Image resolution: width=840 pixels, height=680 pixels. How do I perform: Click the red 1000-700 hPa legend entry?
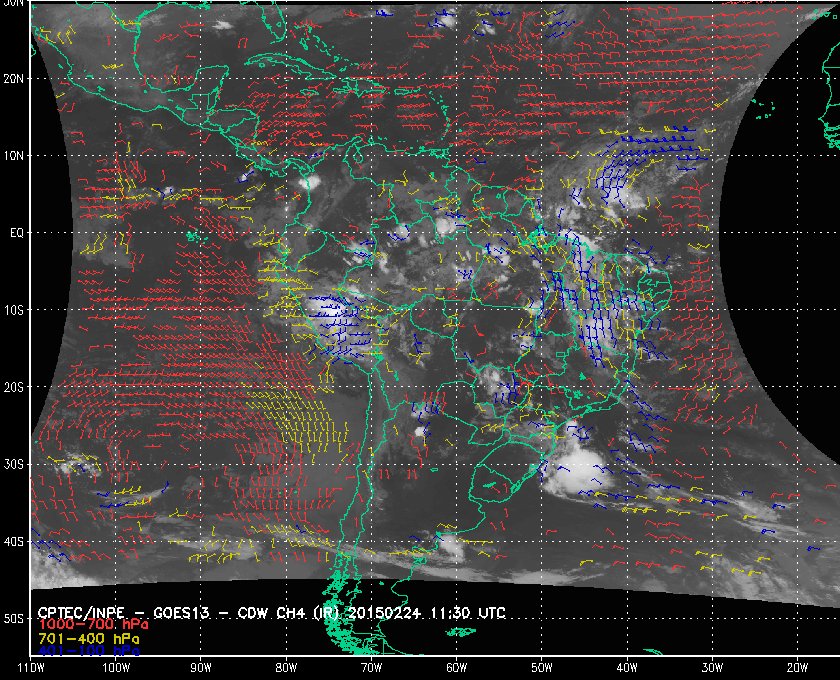(x=93, y=625)
